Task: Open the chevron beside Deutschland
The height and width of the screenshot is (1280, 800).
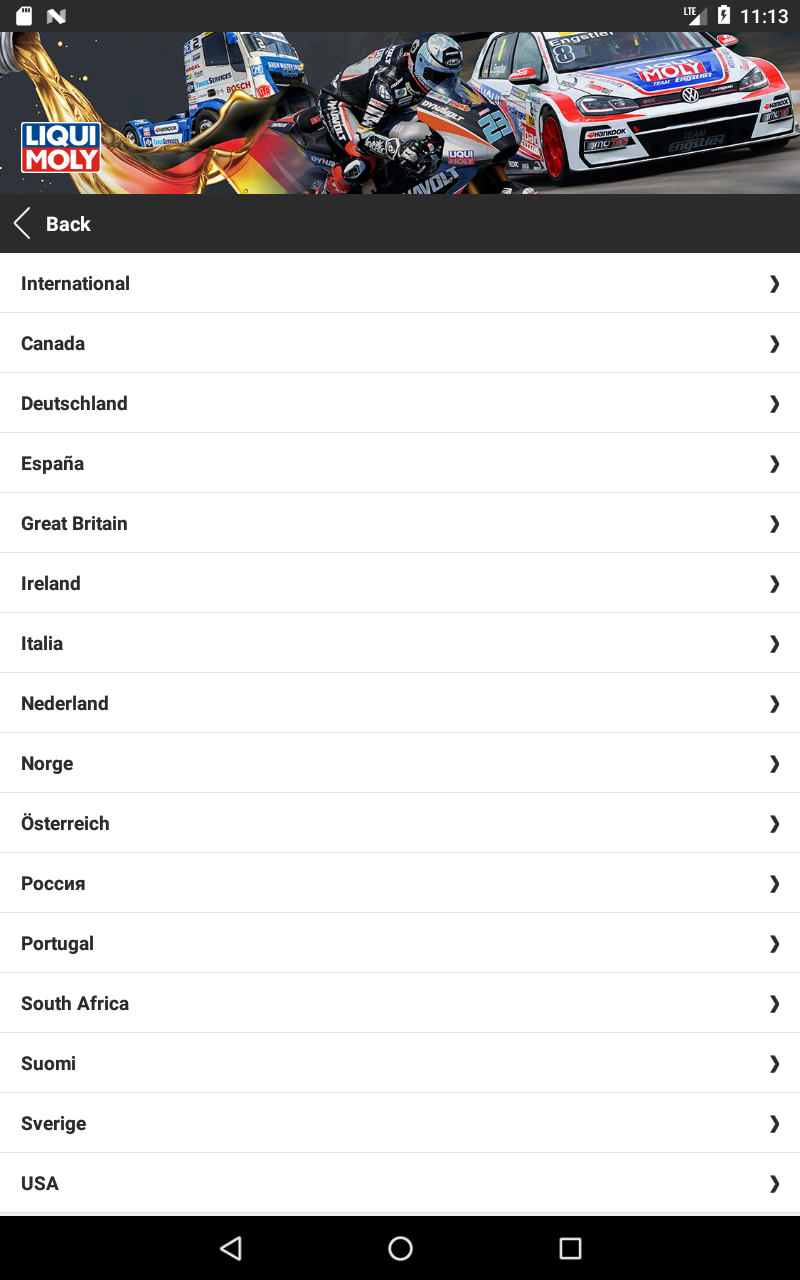Action: [774, 404]
